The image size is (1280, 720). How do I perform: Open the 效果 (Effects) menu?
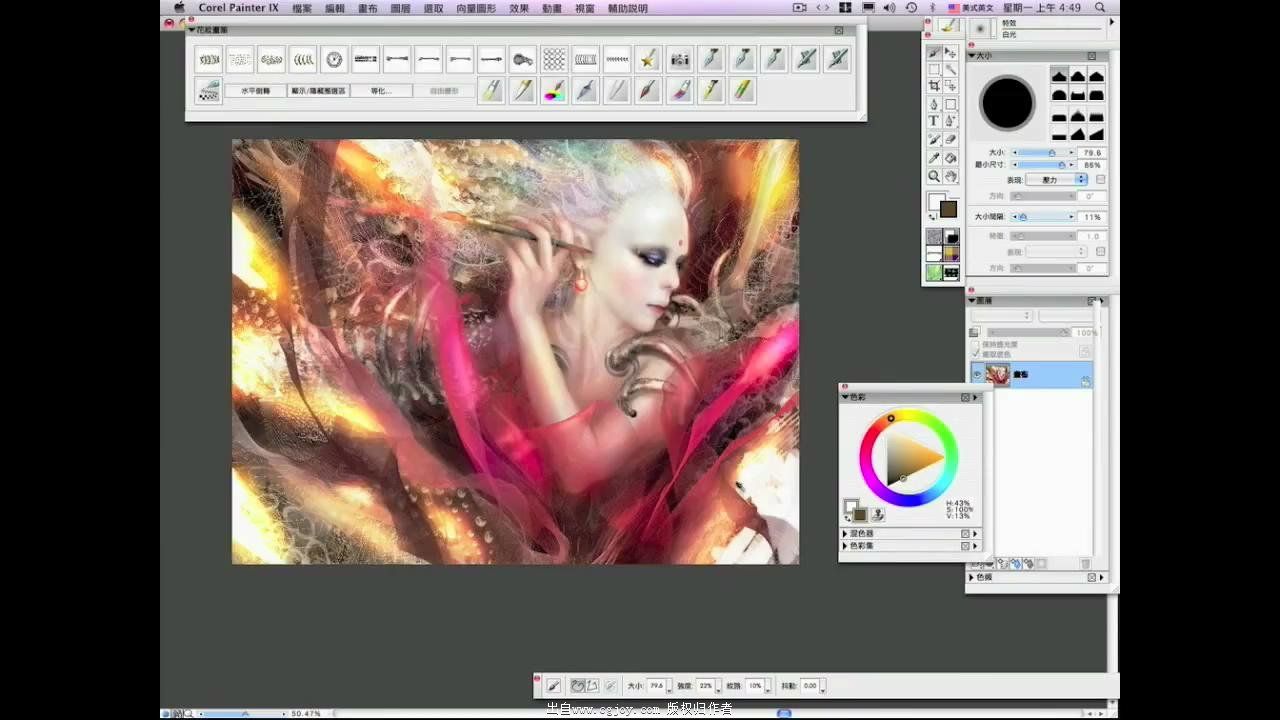[519, 8]
